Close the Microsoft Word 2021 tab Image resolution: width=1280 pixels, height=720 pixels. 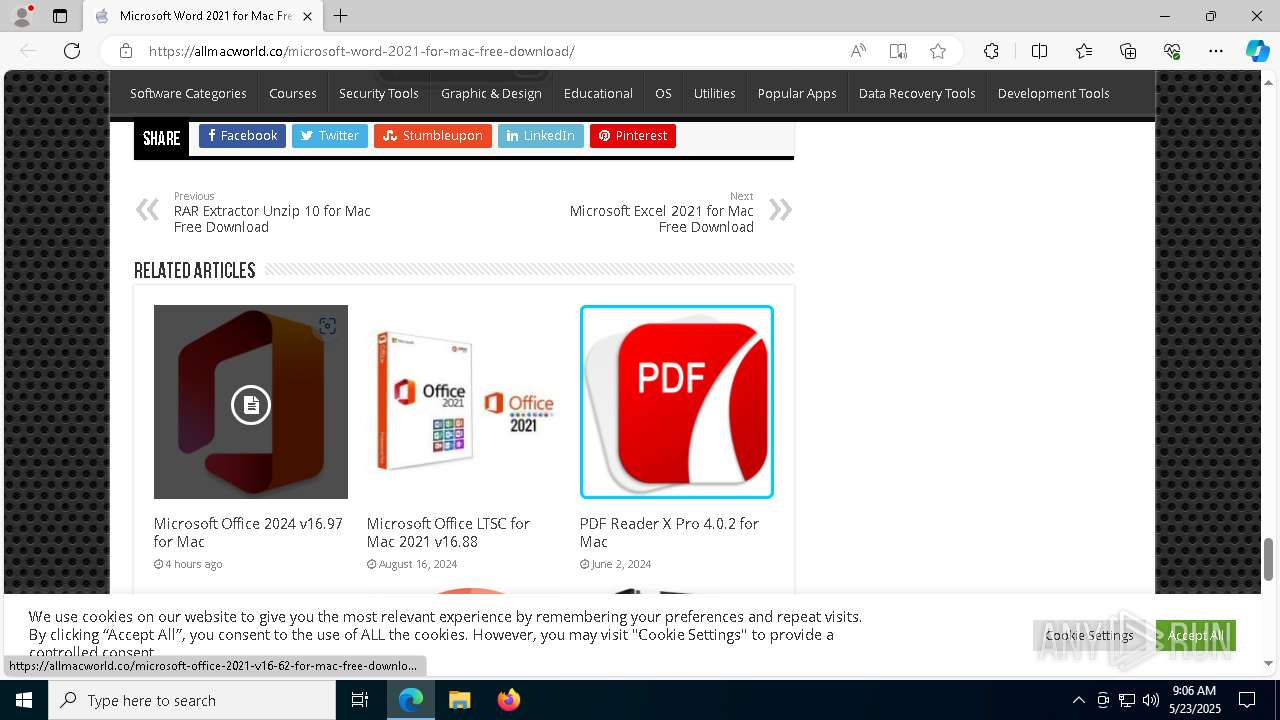click(307, 16)
